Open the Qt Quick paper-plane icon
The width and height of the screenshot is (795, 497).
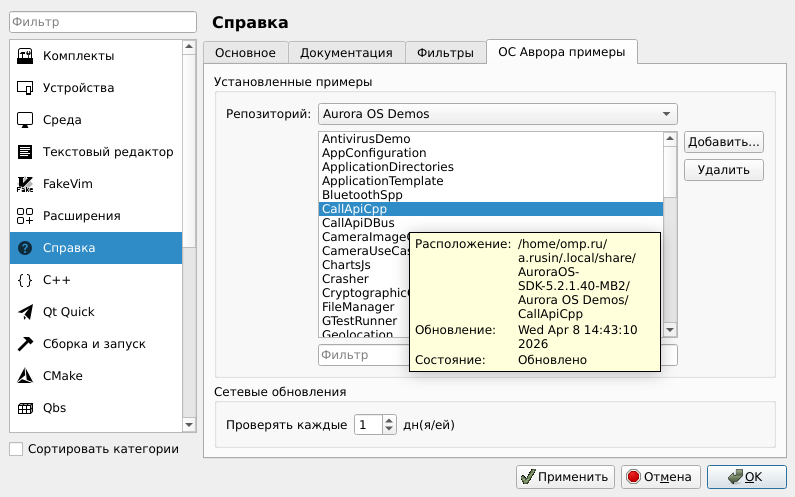[x=25, y=312]
